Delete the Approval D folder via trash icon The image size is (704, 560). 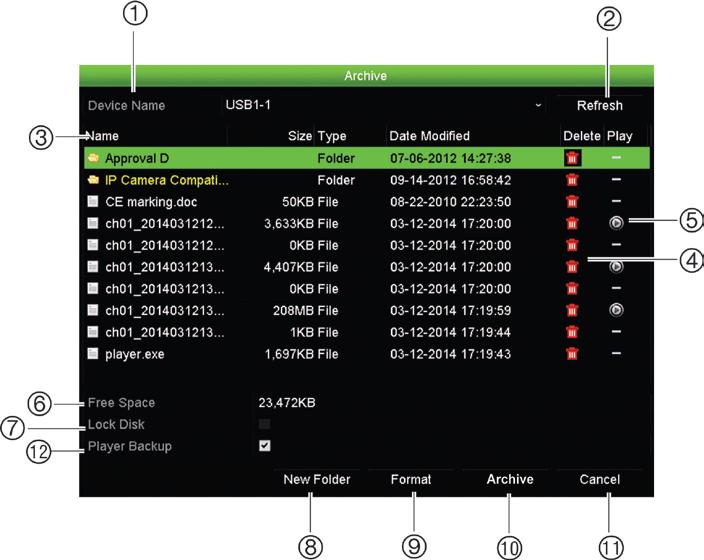[572, 158]
